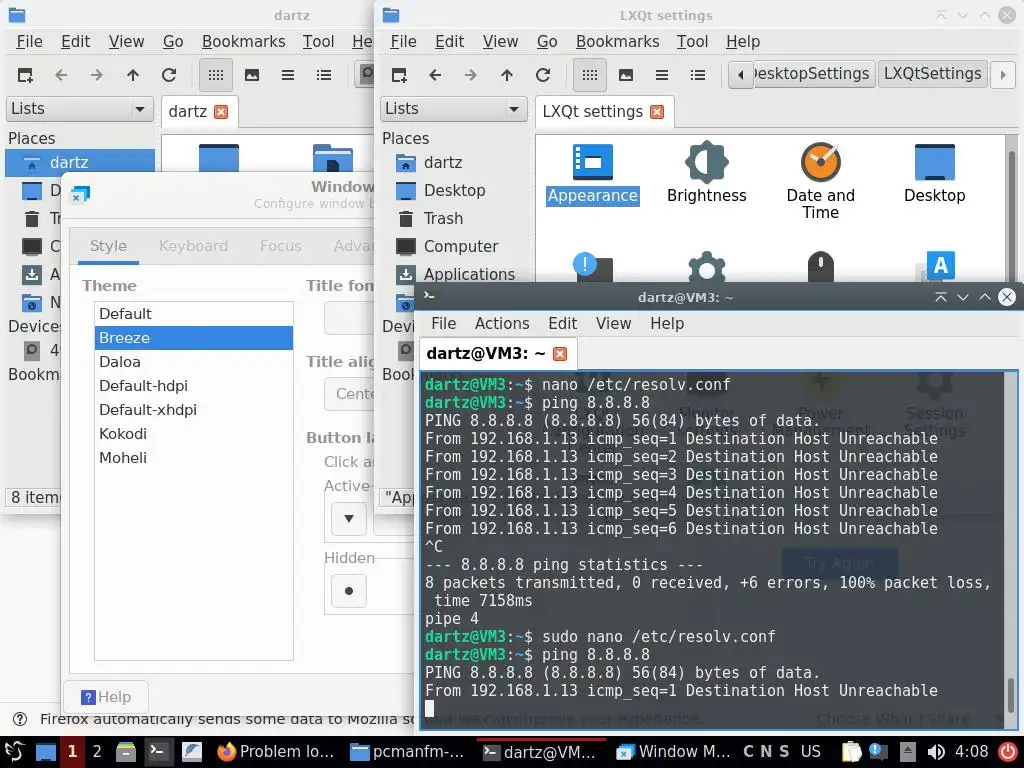Open the volume control in system tray
Viewport: 1024px width, 768px height.
pyautogui.click(x=936, y=752)
